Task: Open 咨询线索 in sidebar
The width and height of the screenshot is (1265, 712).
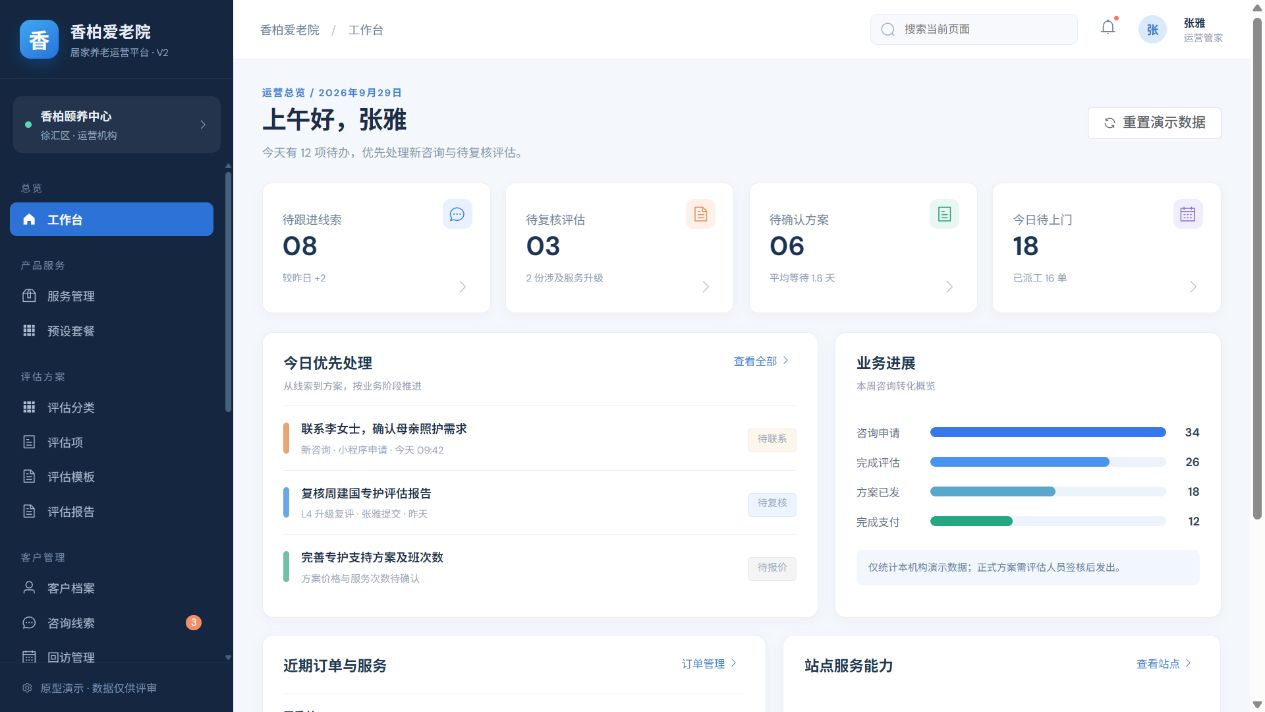Action: coord(112,623)
